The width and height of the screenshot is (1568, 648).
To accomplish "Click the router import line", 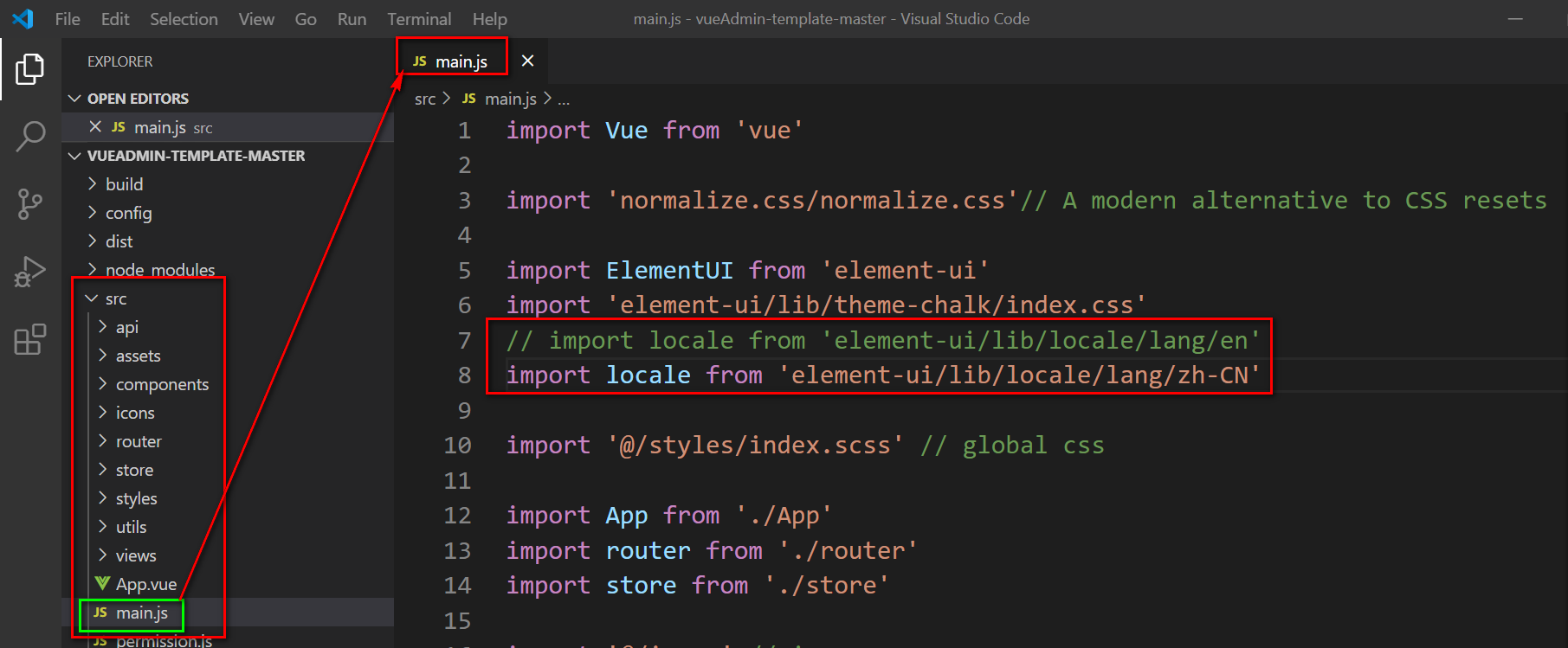I will 712,551.
